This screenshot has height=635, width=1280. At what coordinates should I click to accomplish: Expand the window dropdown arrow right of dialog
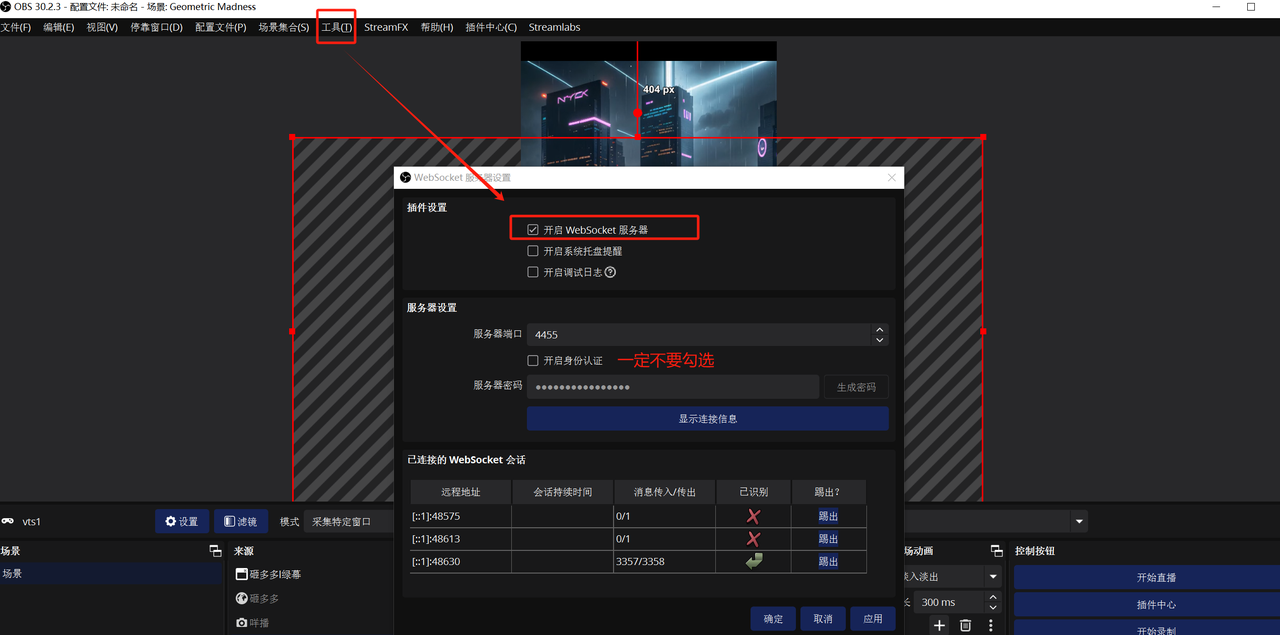tap(1078, 522)
